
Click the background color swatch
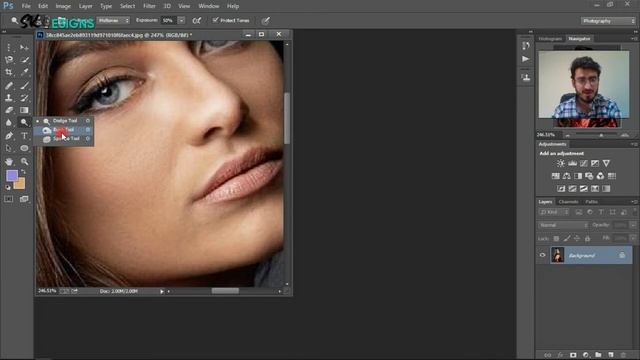20,185
